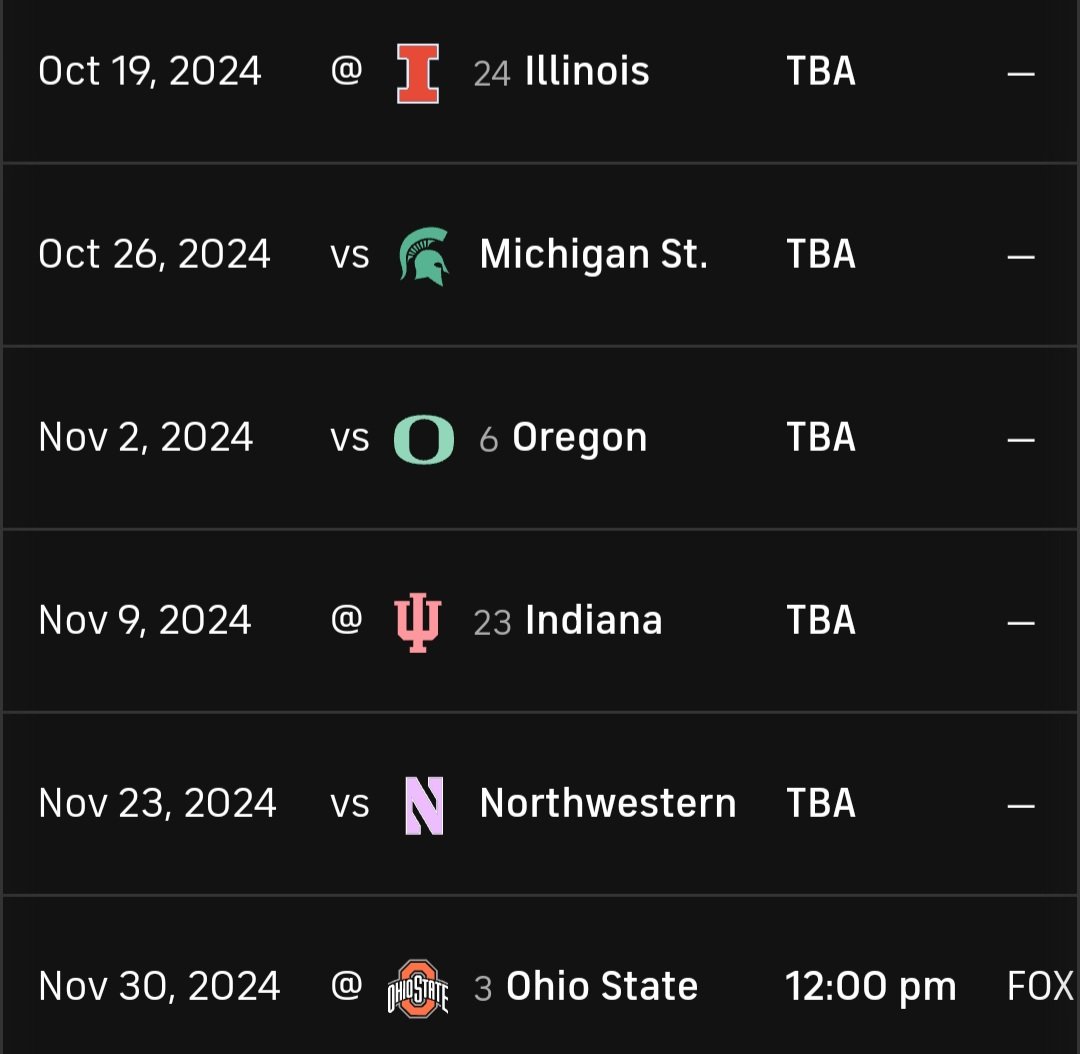Select the Nov 23, 2024 Northwestern row date

pos(158,804)
